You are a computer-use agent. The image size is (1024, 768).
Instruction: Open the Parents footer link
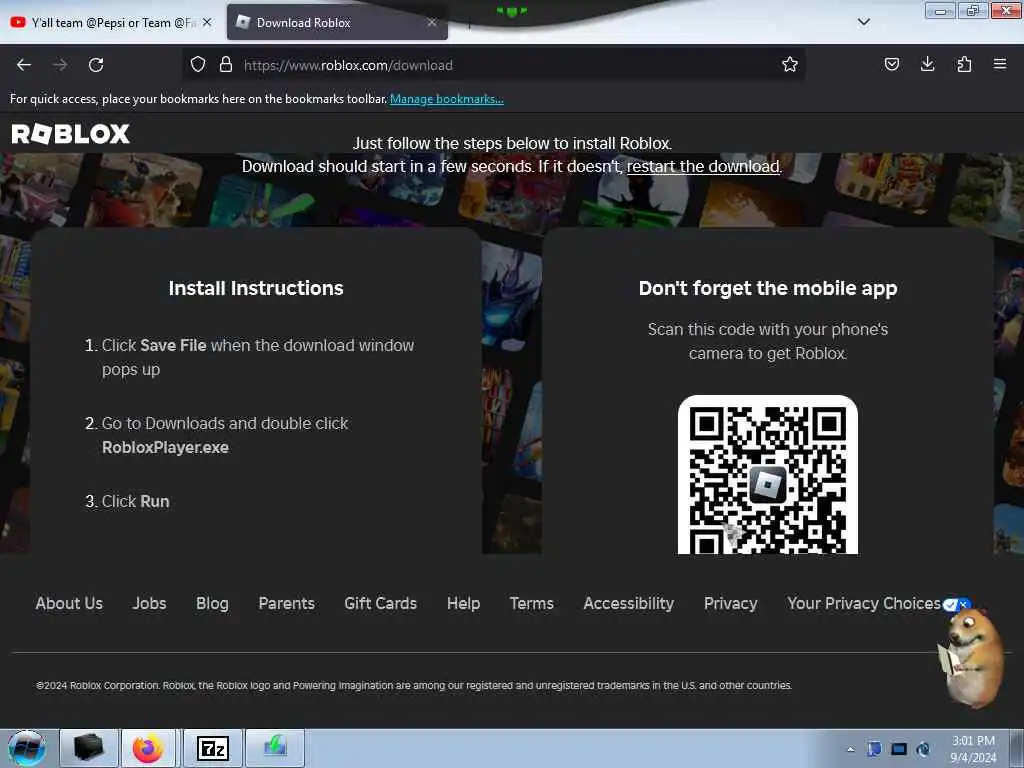(x=287, y=603)
